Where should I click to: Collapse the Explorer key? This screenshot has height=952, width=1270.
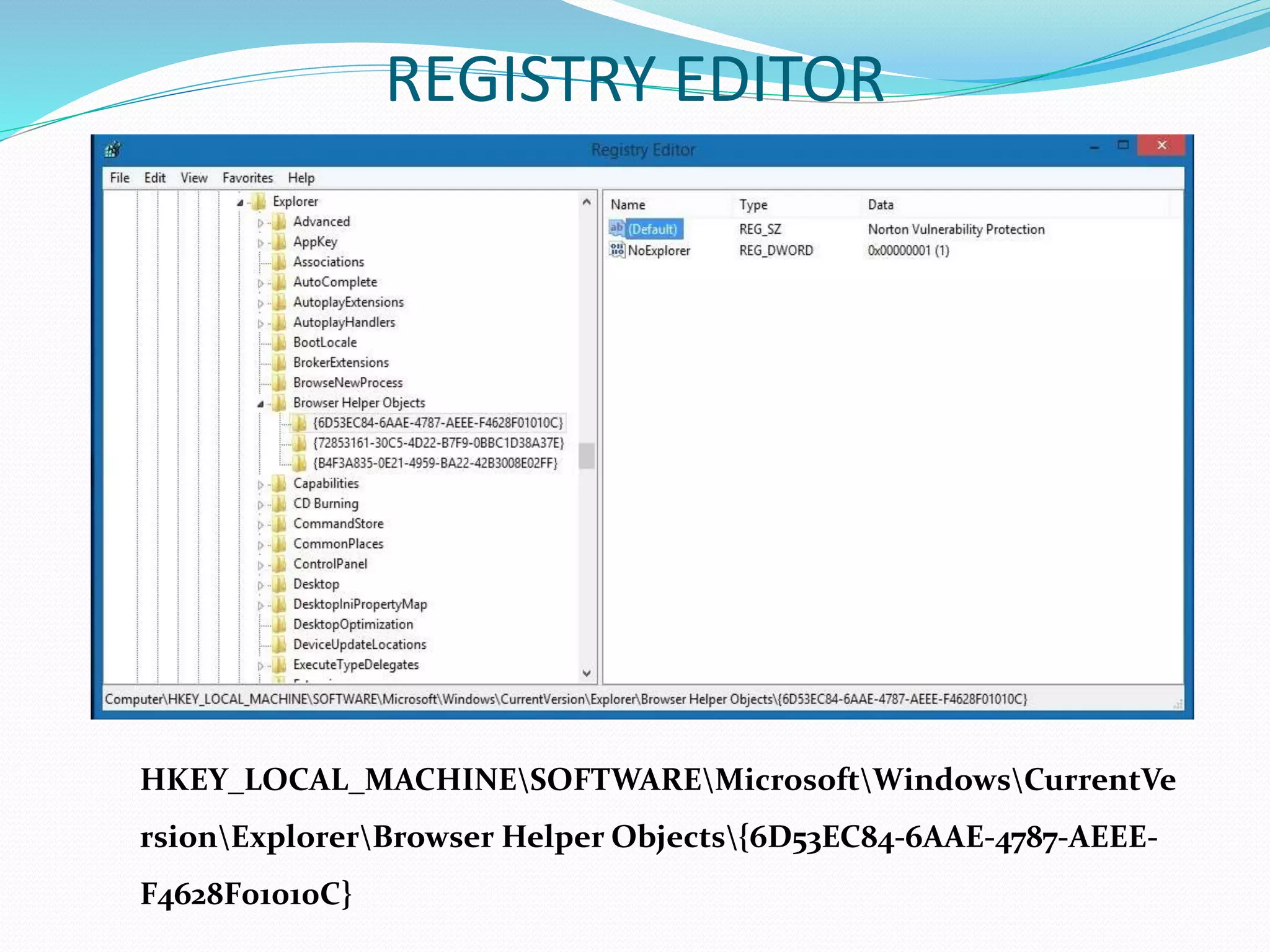[240, 203]
